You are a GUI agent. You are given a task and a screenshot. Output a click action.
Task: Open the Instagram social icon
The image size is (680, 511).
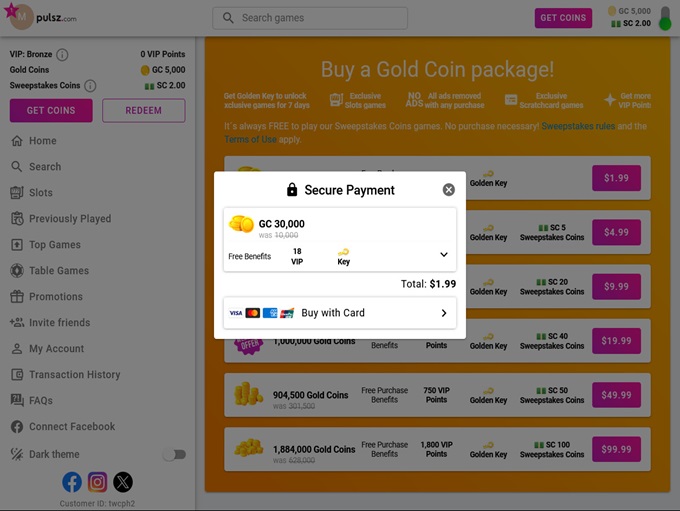pos(97,482)
